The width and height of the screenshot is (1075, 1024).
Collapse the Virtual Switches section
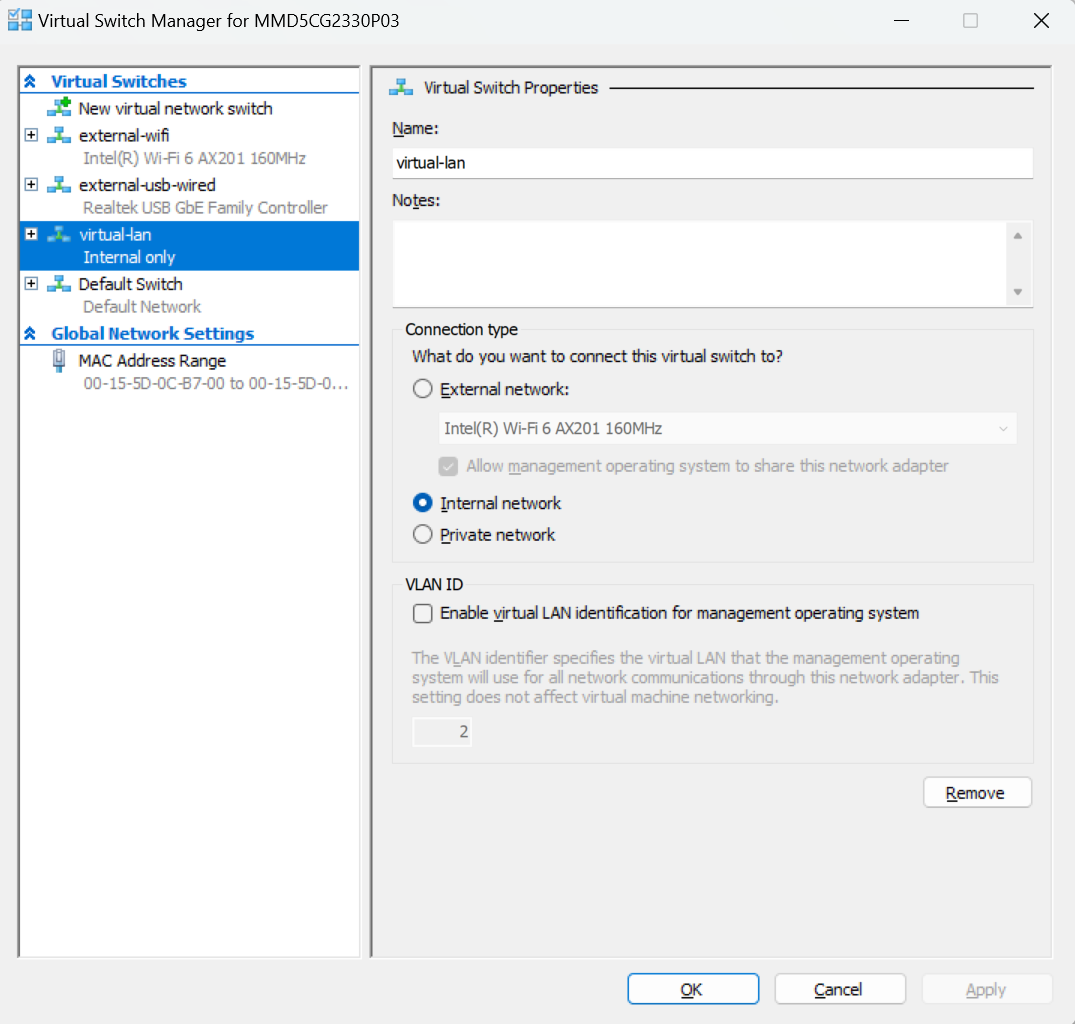(30, 82)
